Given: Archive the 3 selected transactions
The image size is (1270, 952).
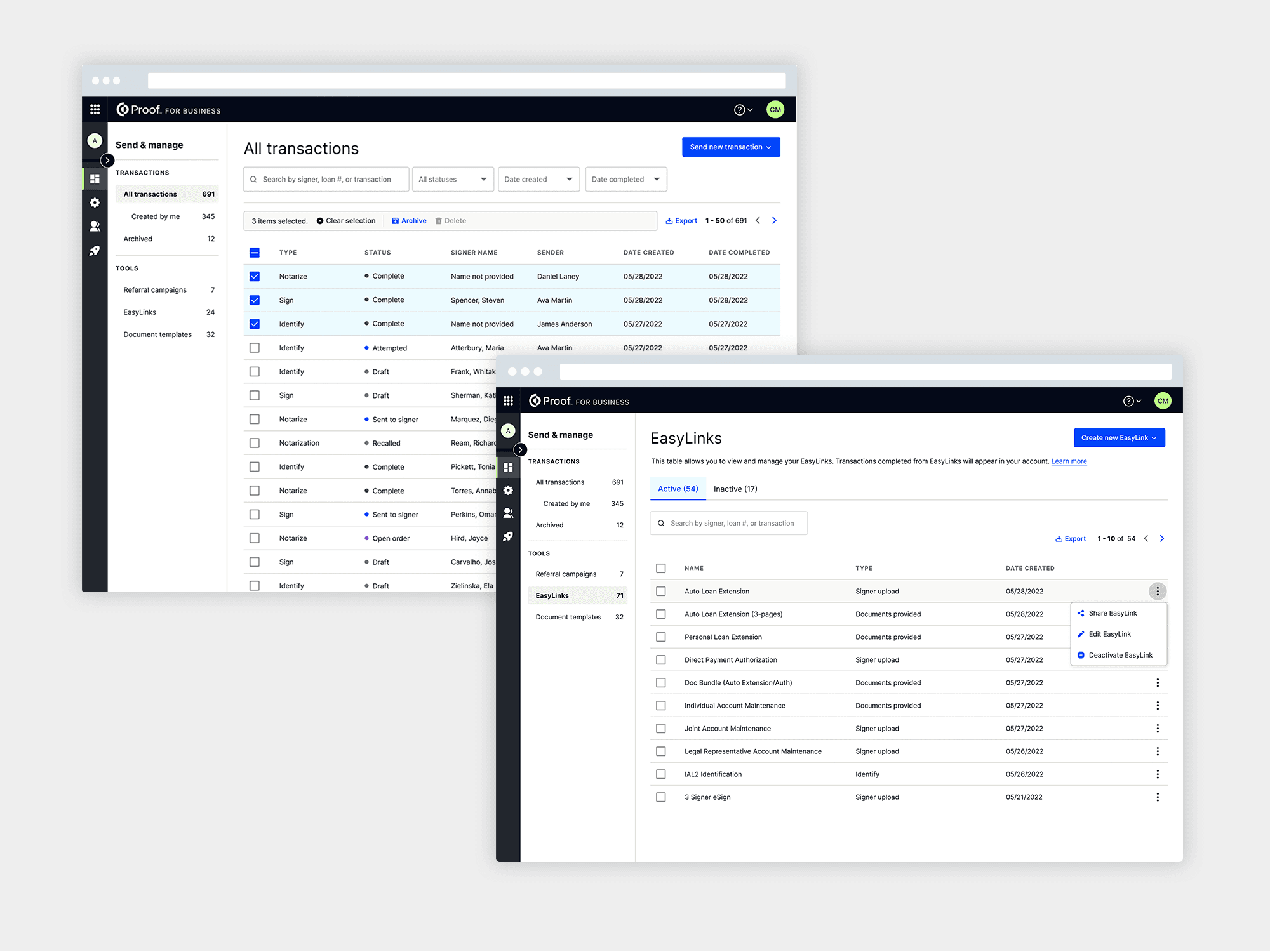Looking at the screenshot, I should click(x=409, y=221).
